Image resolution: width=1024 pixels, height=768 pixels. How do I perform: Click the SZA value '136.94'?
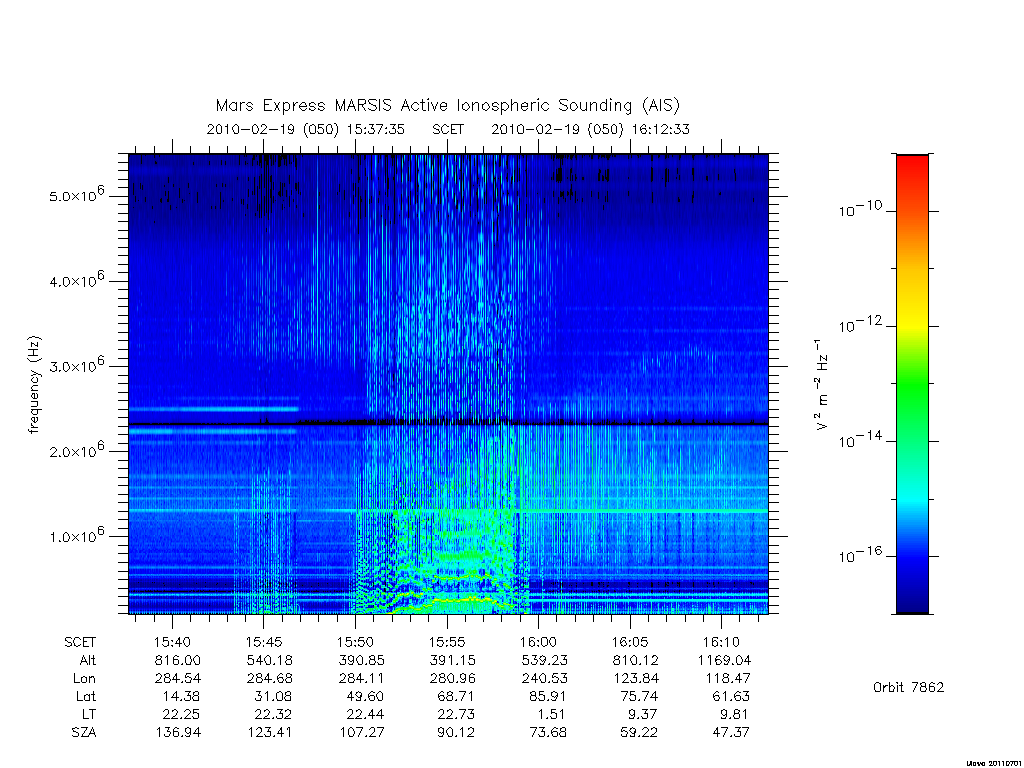[178, 733]
